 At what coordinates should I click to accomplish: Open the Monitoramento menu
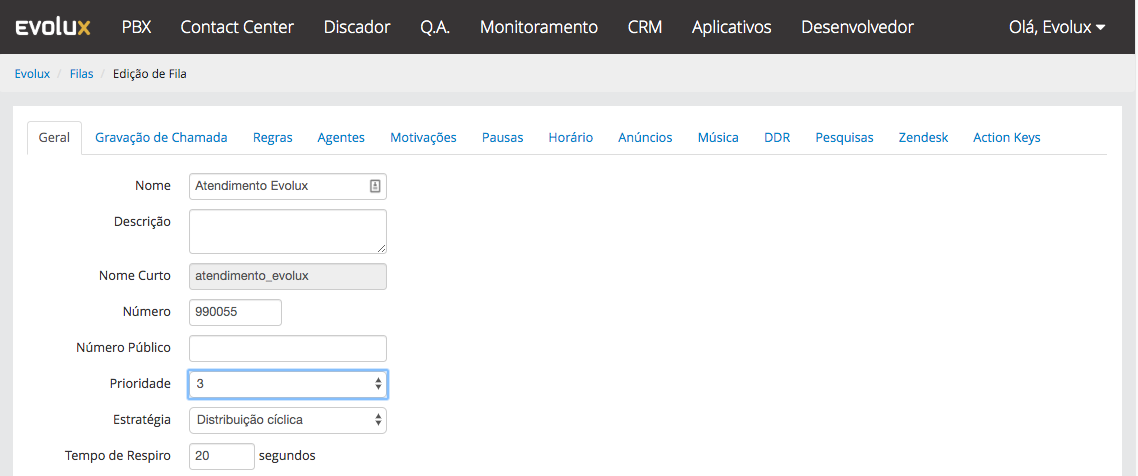click(539, 28)
